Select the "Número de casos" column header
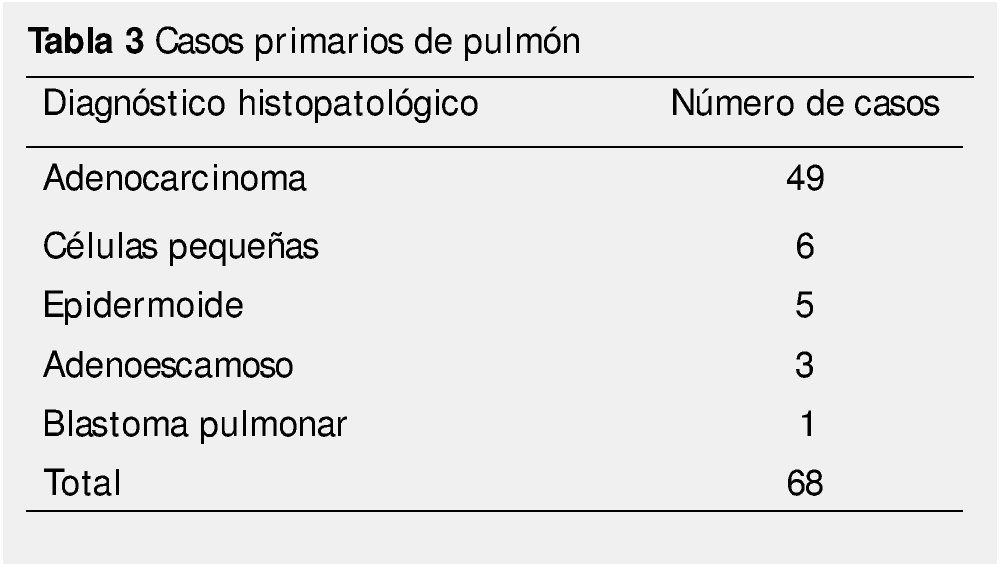The image size is (1000, 575). click(805, 103)
